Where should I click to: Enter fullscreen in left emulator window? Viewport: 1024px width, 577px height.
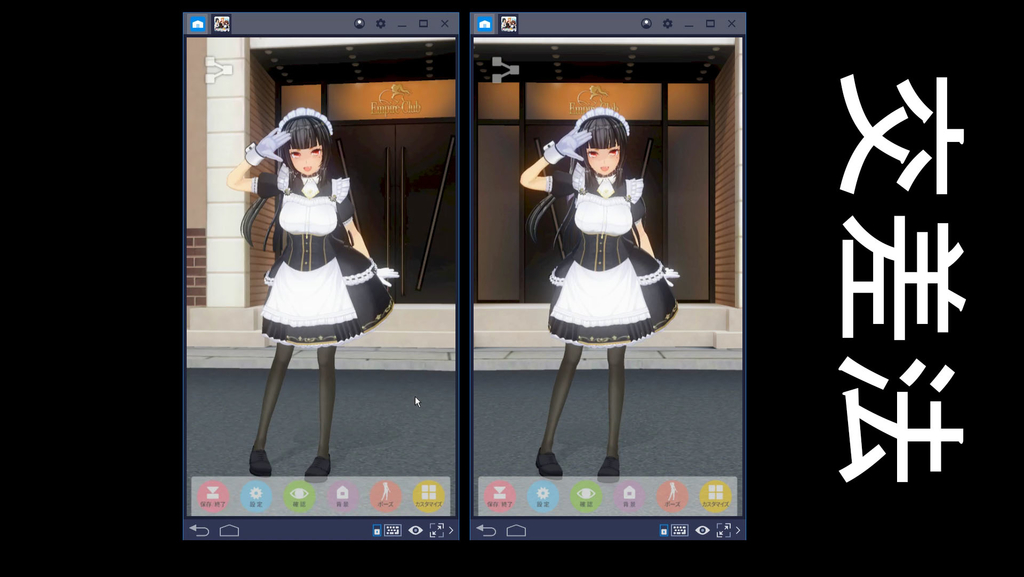tap(436, 530)
